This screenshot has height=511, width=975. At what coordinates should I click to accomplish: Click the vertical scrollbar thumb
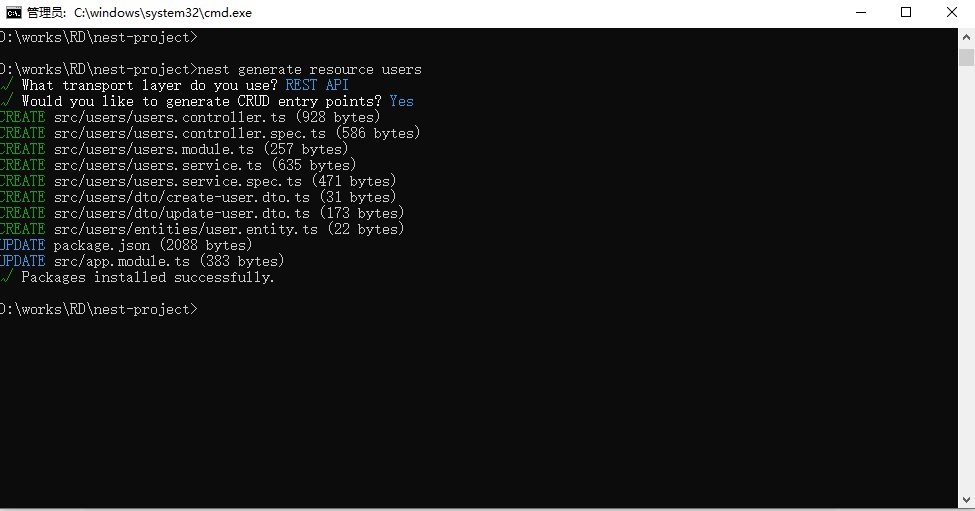pyautogui.click(x=966, y=57)
